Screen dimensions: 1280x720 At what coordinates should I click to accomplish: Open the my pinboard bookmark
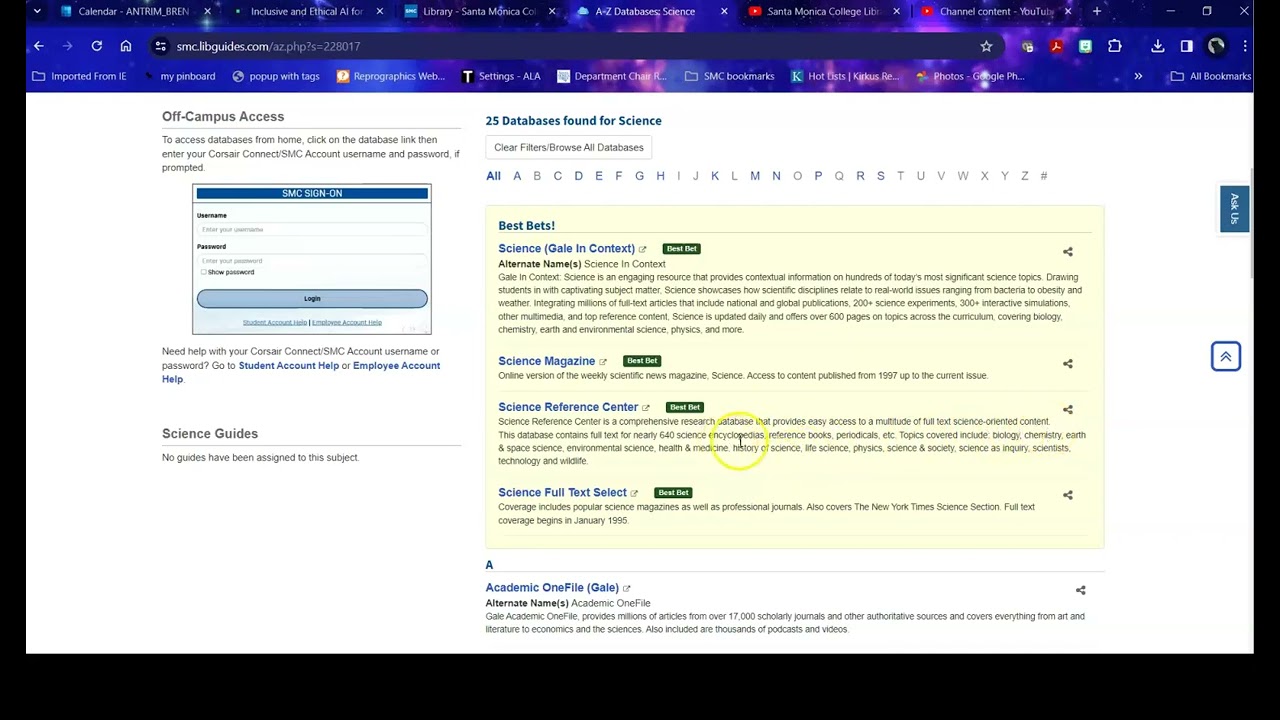coord(180,76)
